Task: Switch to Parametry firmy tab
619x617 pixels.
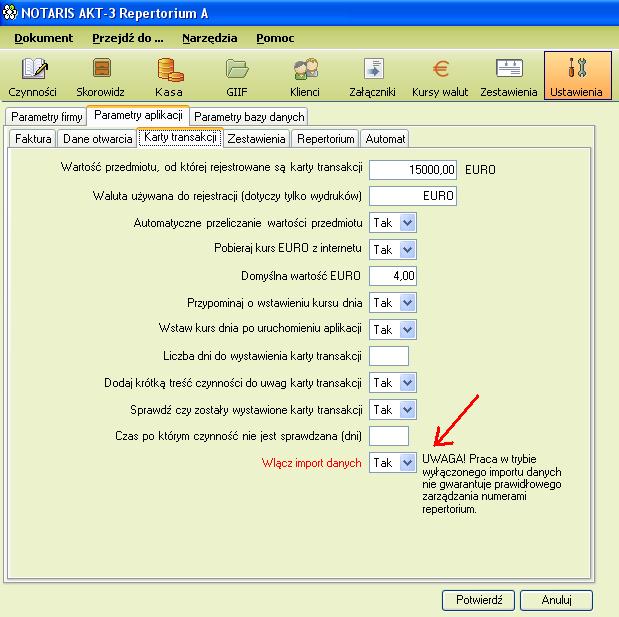Action: (x=47, y=117)
